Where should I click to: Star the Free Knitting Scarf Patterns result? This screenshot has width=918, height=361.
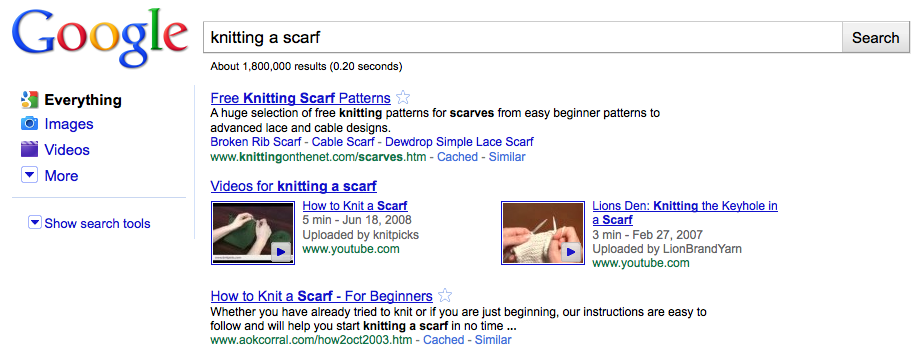(x=403, y=98)
